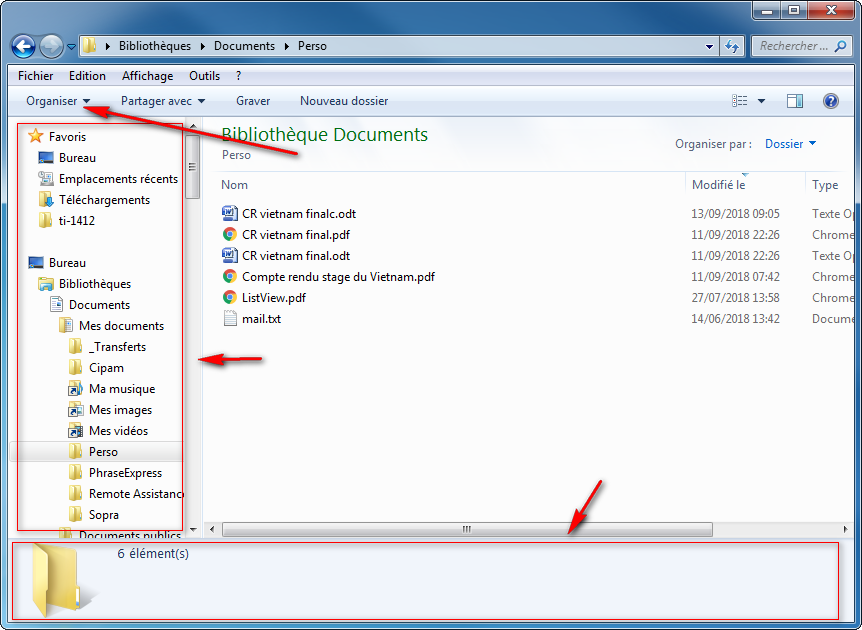
Task: Open the Fichier menu
Action: [x=36, y=76]
